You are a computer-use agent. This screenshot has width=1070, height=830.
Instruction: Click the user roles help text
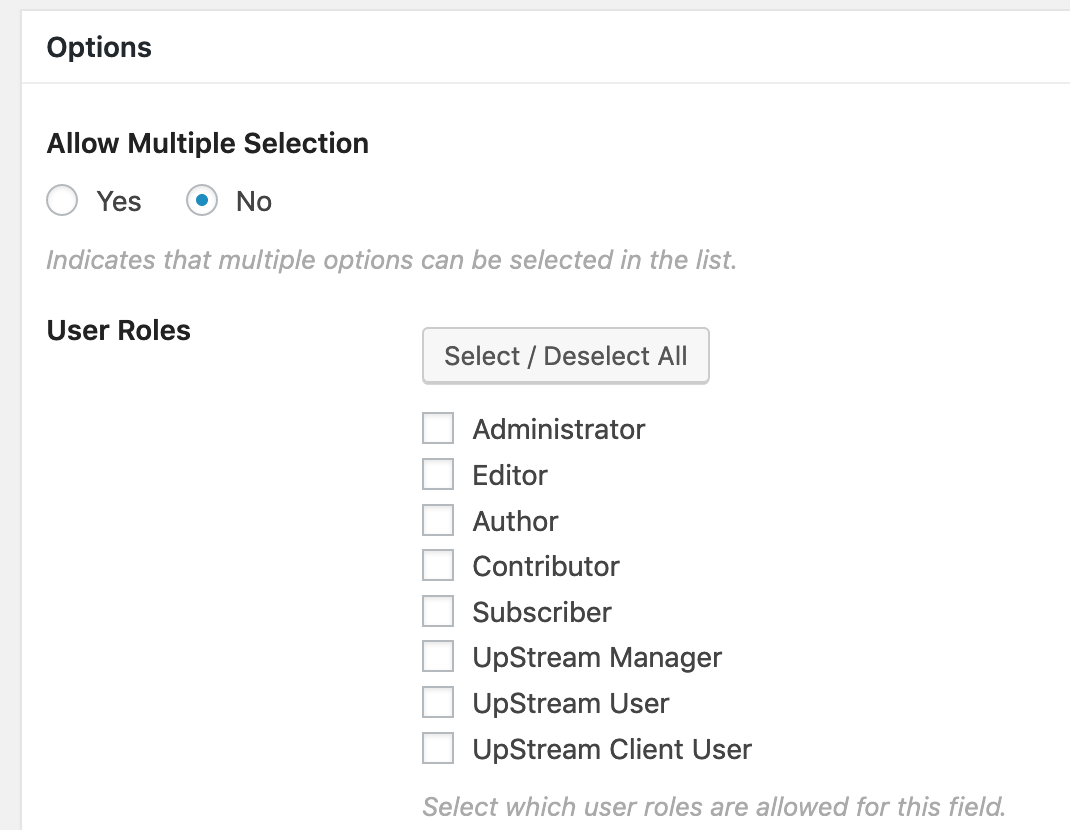tap(713, 806)
